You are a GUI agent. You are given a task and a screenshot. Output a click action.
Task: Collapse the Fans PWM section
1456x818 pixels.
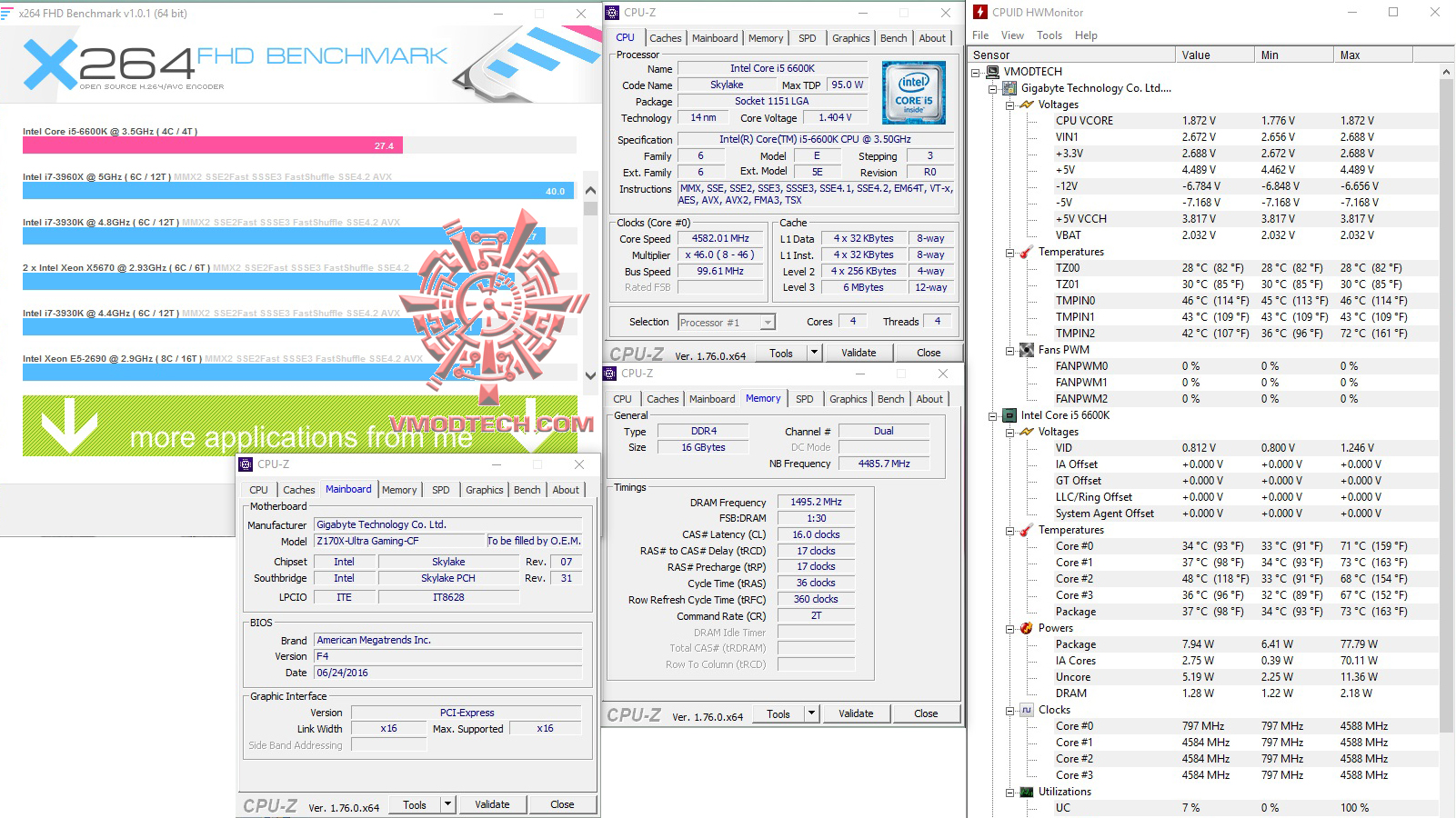[1010, 350]
